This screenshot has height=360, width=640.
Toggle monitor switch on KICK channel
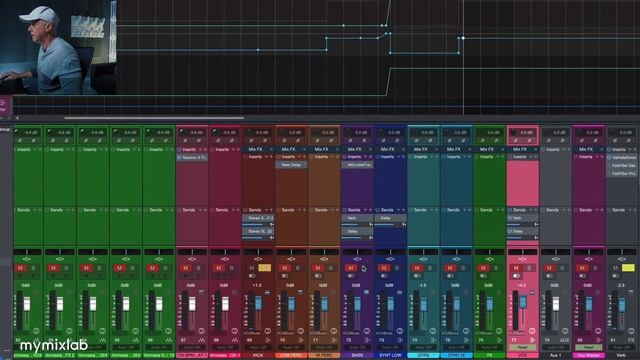click(252, 276)
